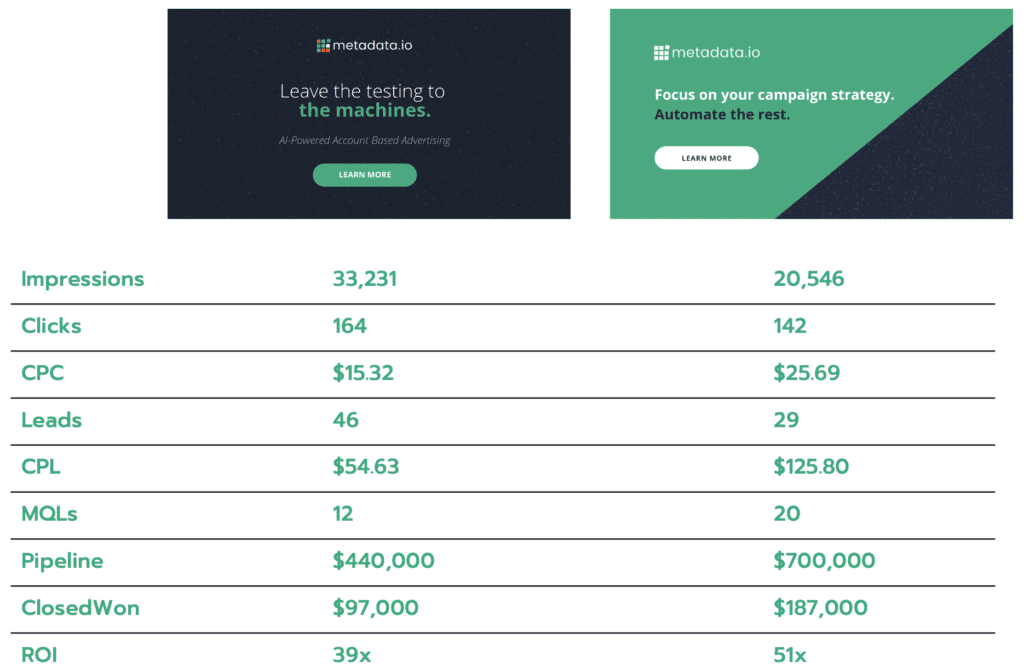The image size is (1024, 668).
Task: Click the 51x ROI value
Action: pyautogui.click(x=790, y=655)
